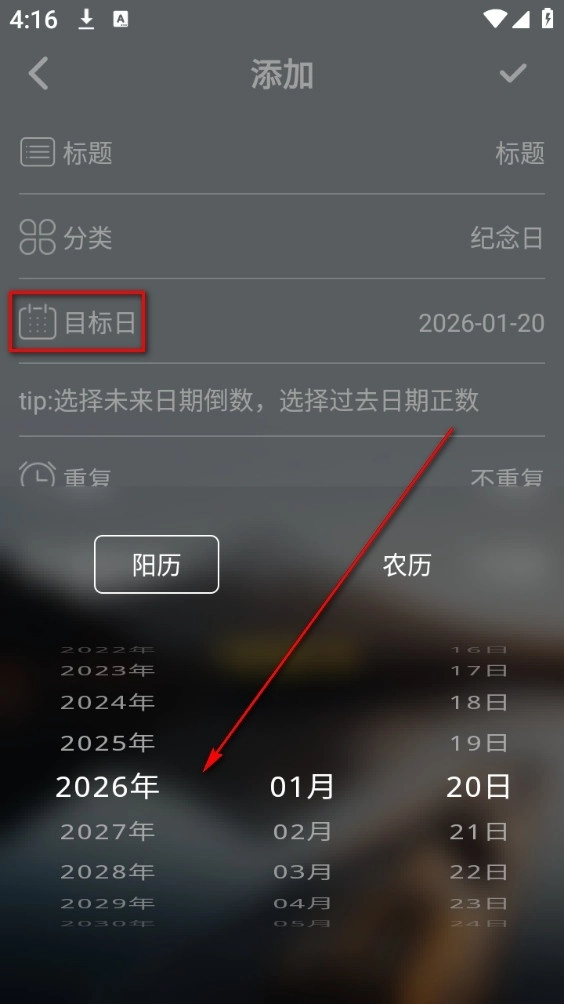The width and height of the screenshot is (564, 1004).
Task: Open the 2026-01-20 date value
Action: coord(481,323)
